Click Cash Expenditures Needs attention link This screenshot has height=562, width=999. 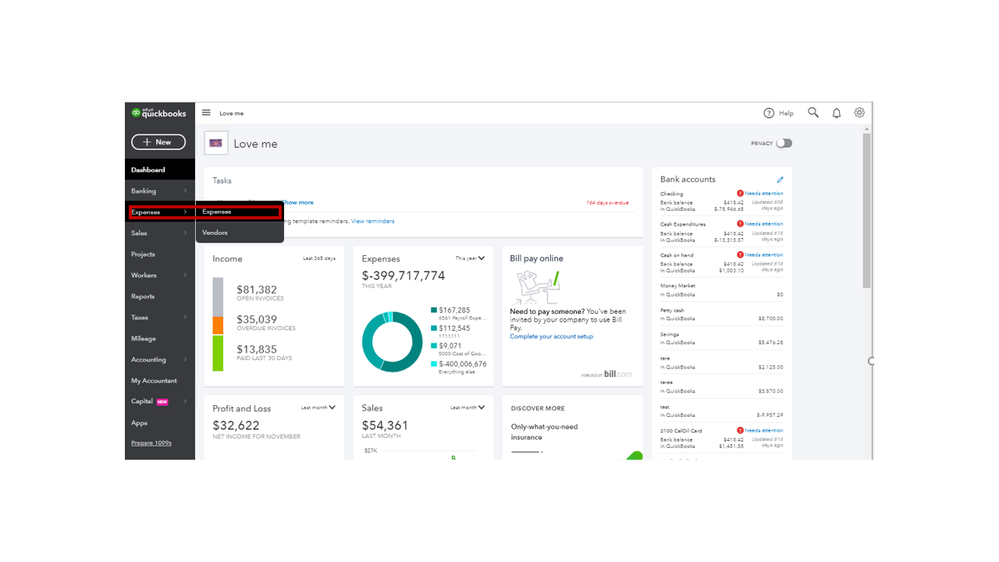tap(764, 224)
